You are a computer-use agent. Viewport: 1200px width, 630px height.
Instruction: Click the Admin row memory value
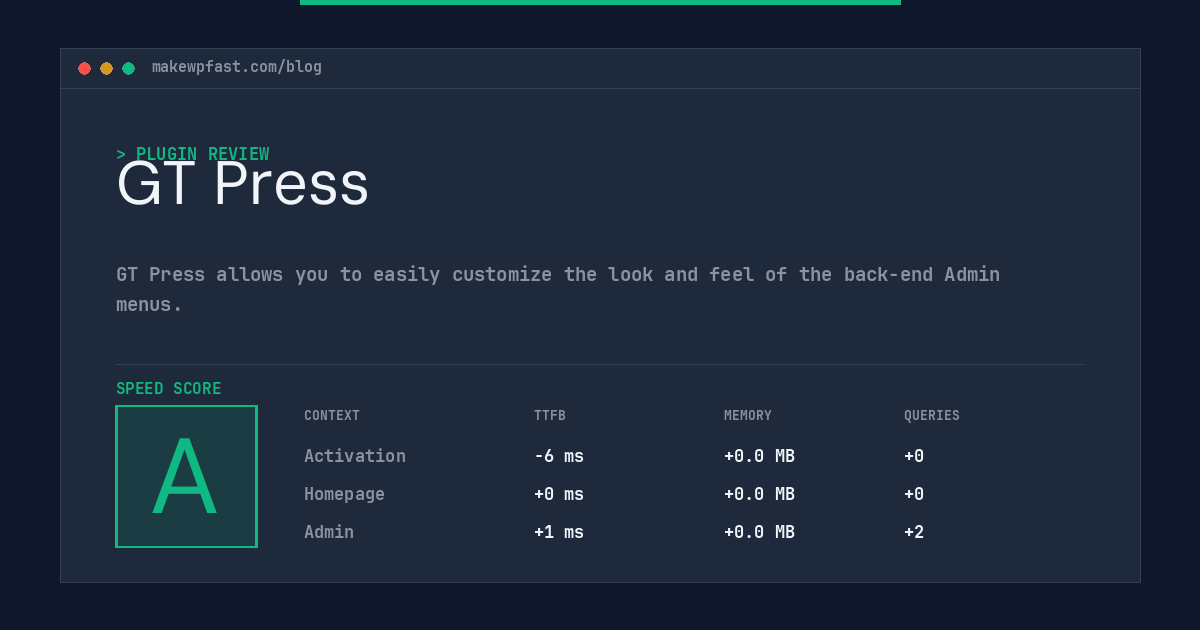tap(759, 532)
